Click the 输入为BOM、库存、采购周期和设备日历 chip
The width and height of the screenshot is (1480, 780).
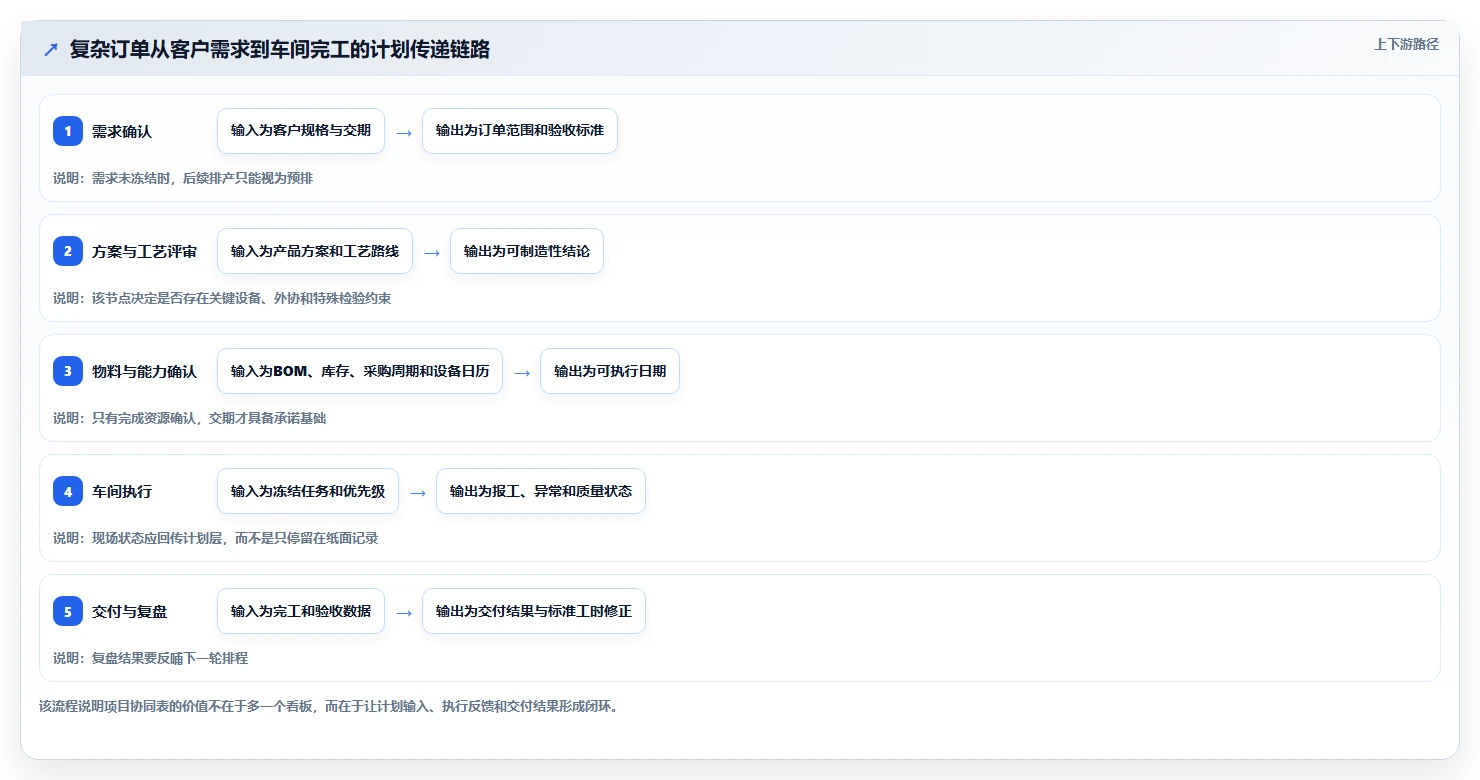tap(360, 371)
